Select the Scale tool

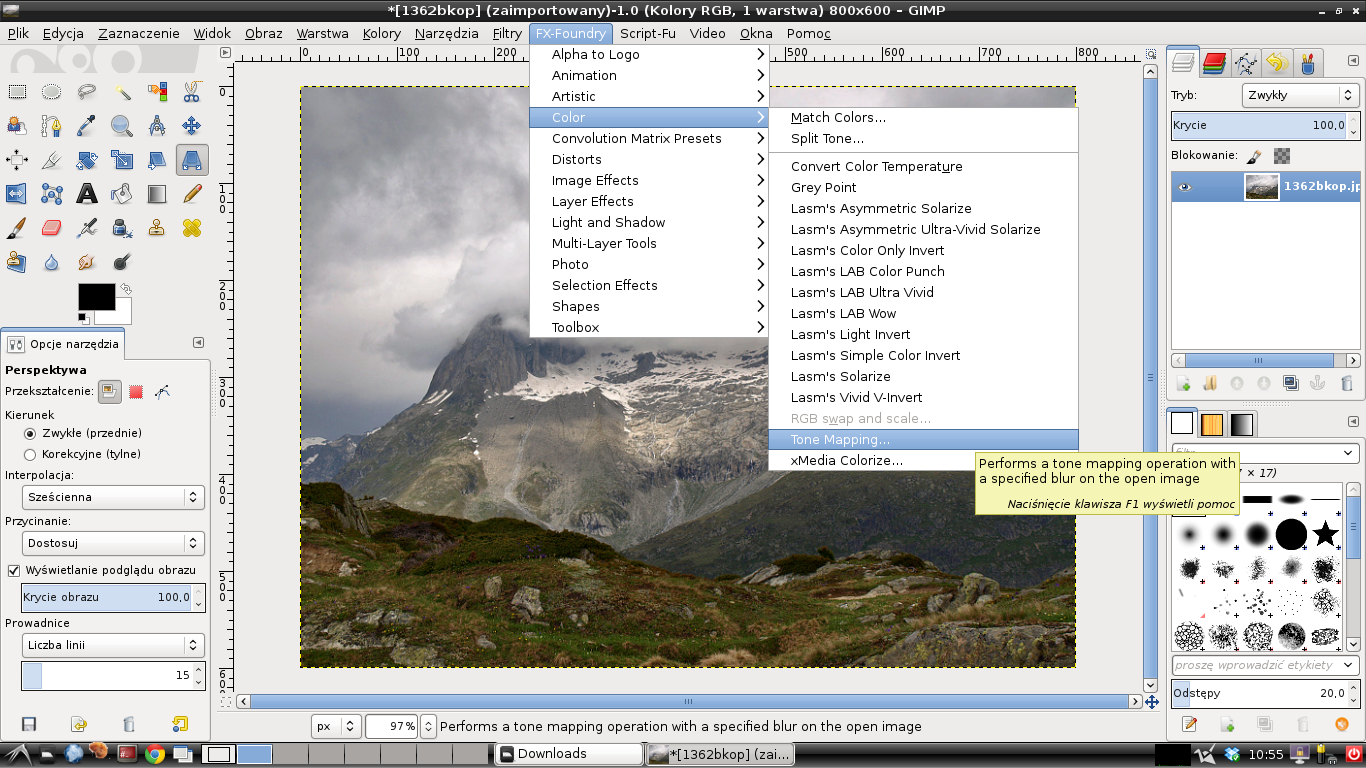pyautogui.click(x=122, y=160)
